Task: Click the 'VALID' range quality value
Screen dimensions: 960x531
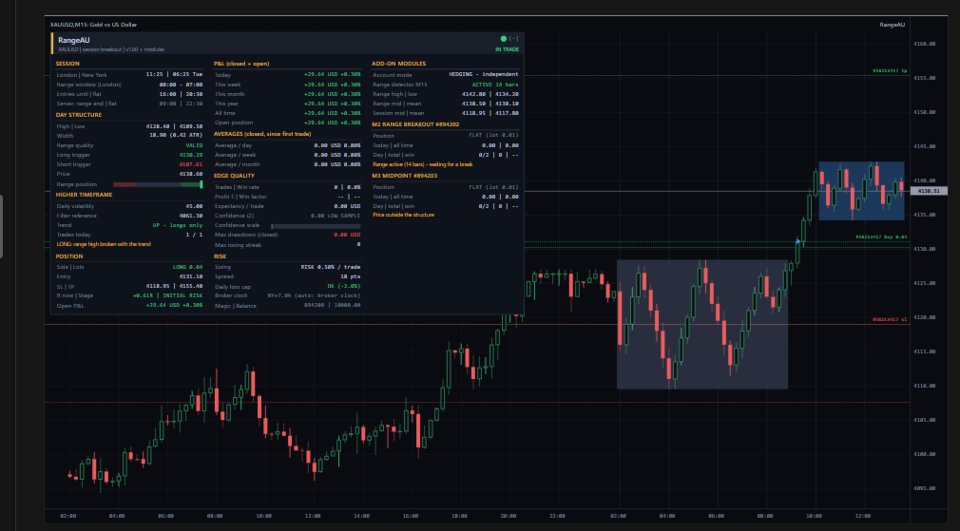Action: click(194, 146)
